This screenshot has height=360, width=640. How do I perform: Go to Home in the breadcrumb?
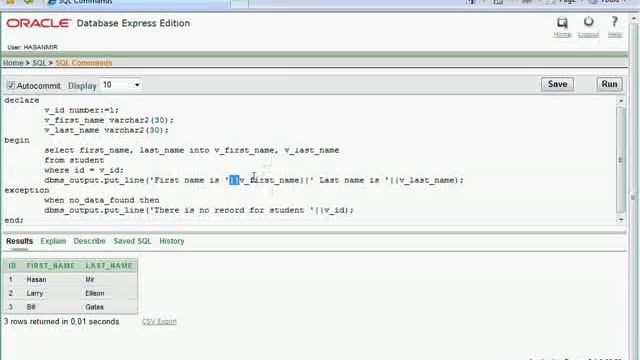pos(13,63)
